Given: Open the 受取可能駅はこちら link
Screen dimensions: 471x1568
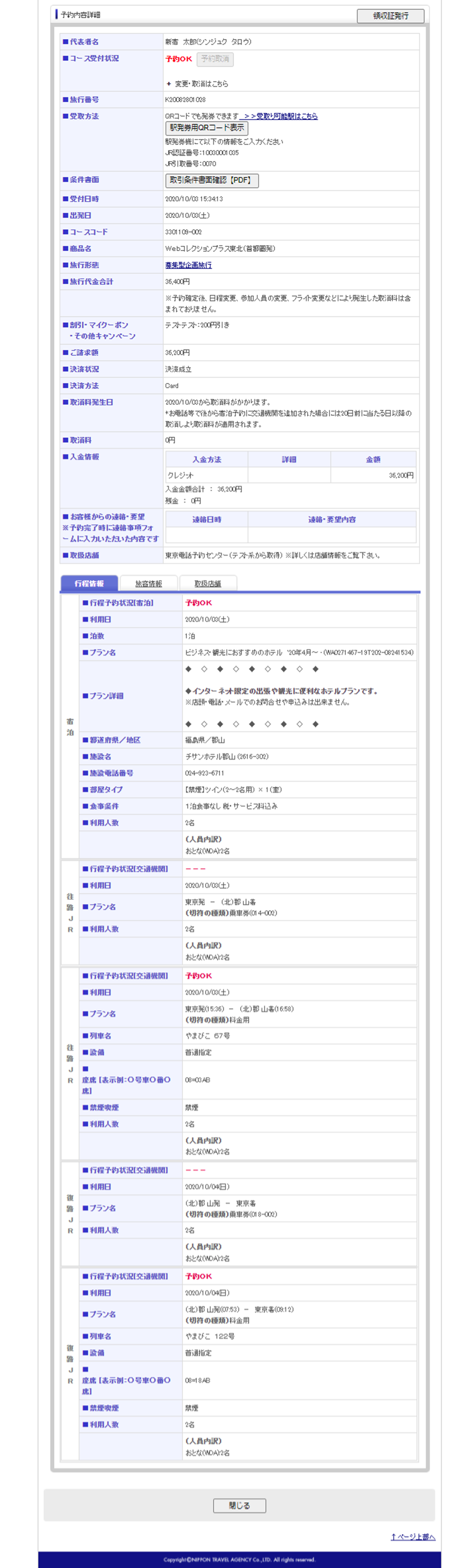Looking at the screenshot, I should [x=280, y=116].
